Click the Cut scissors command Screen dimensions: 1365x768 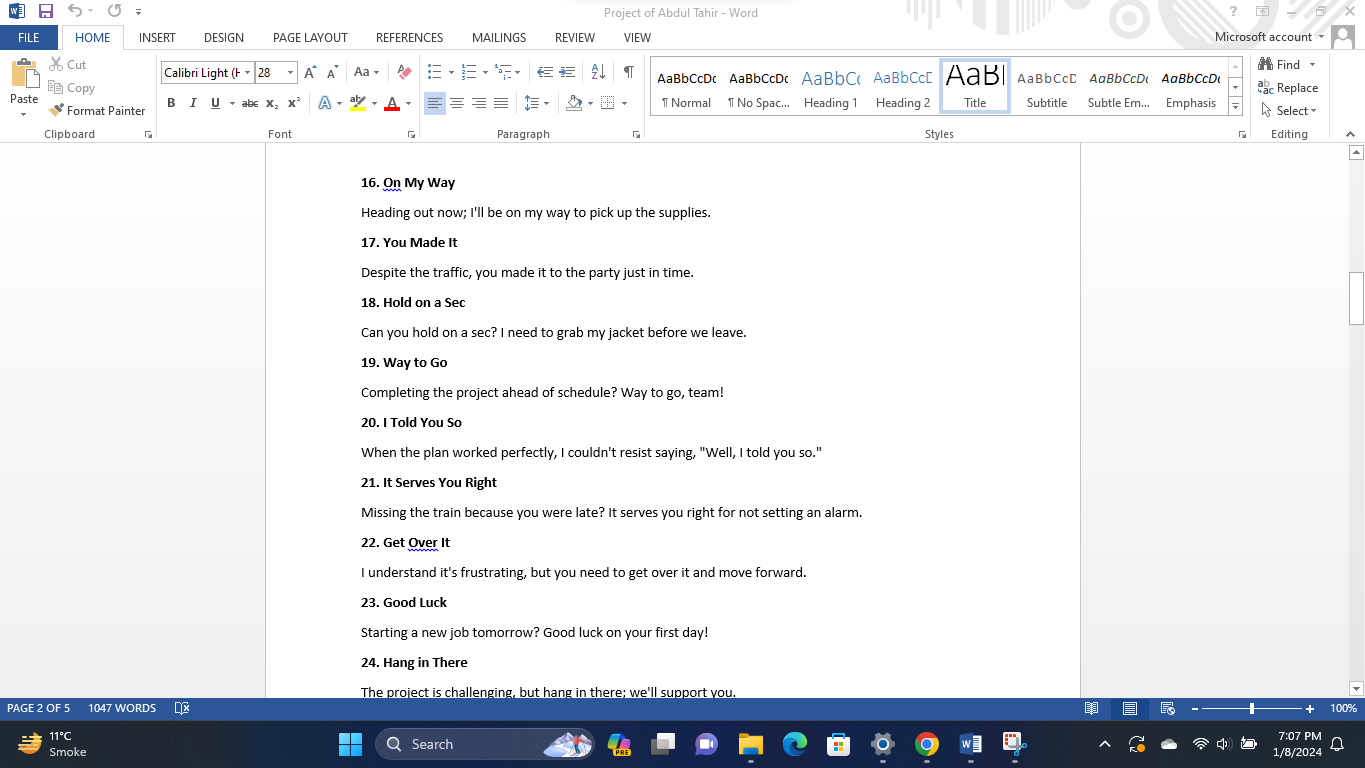coord(68,64)
